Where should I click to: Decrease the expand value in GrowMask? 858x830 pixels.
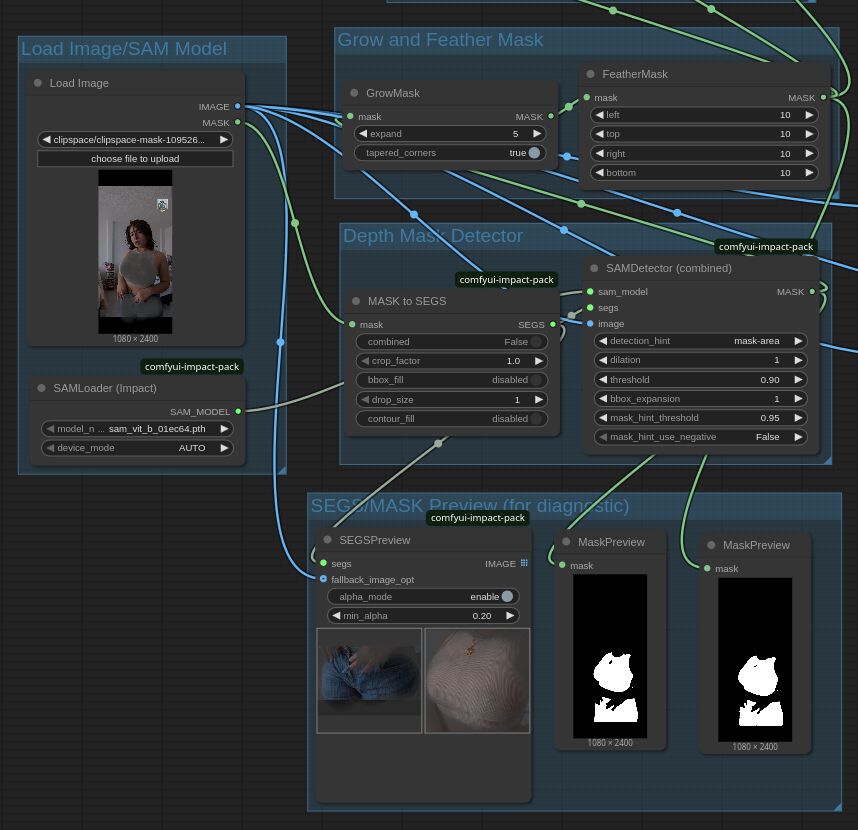363,134
